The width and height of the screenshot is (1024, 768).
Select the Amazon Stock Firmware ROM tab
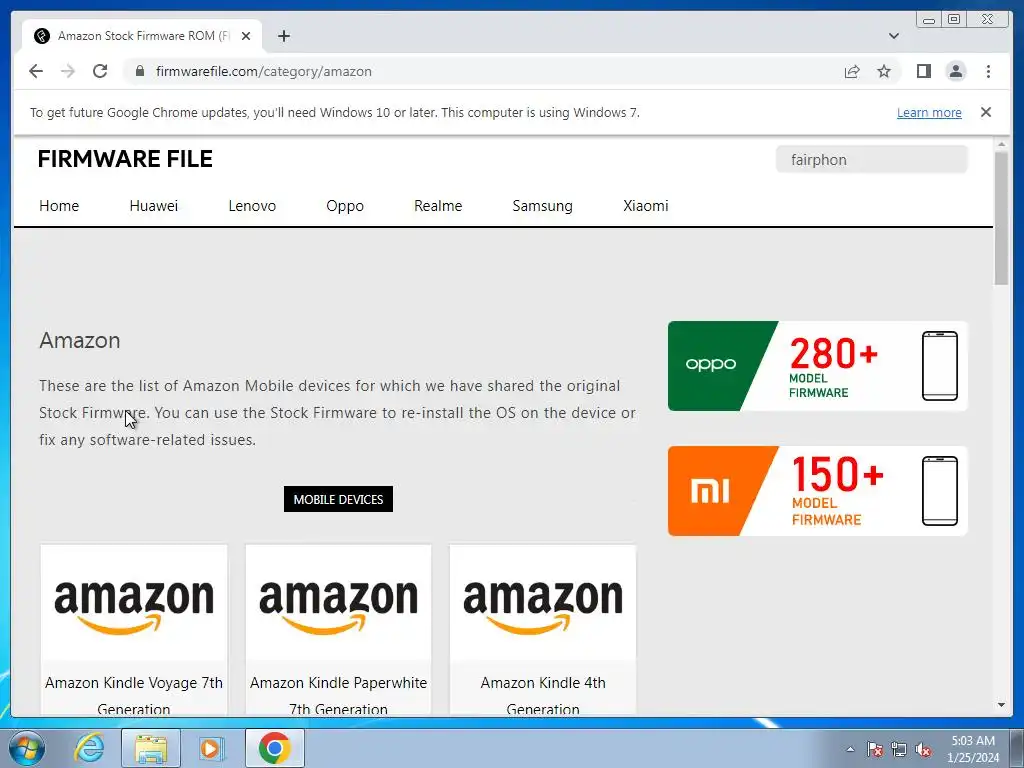[x=142, y=36]
